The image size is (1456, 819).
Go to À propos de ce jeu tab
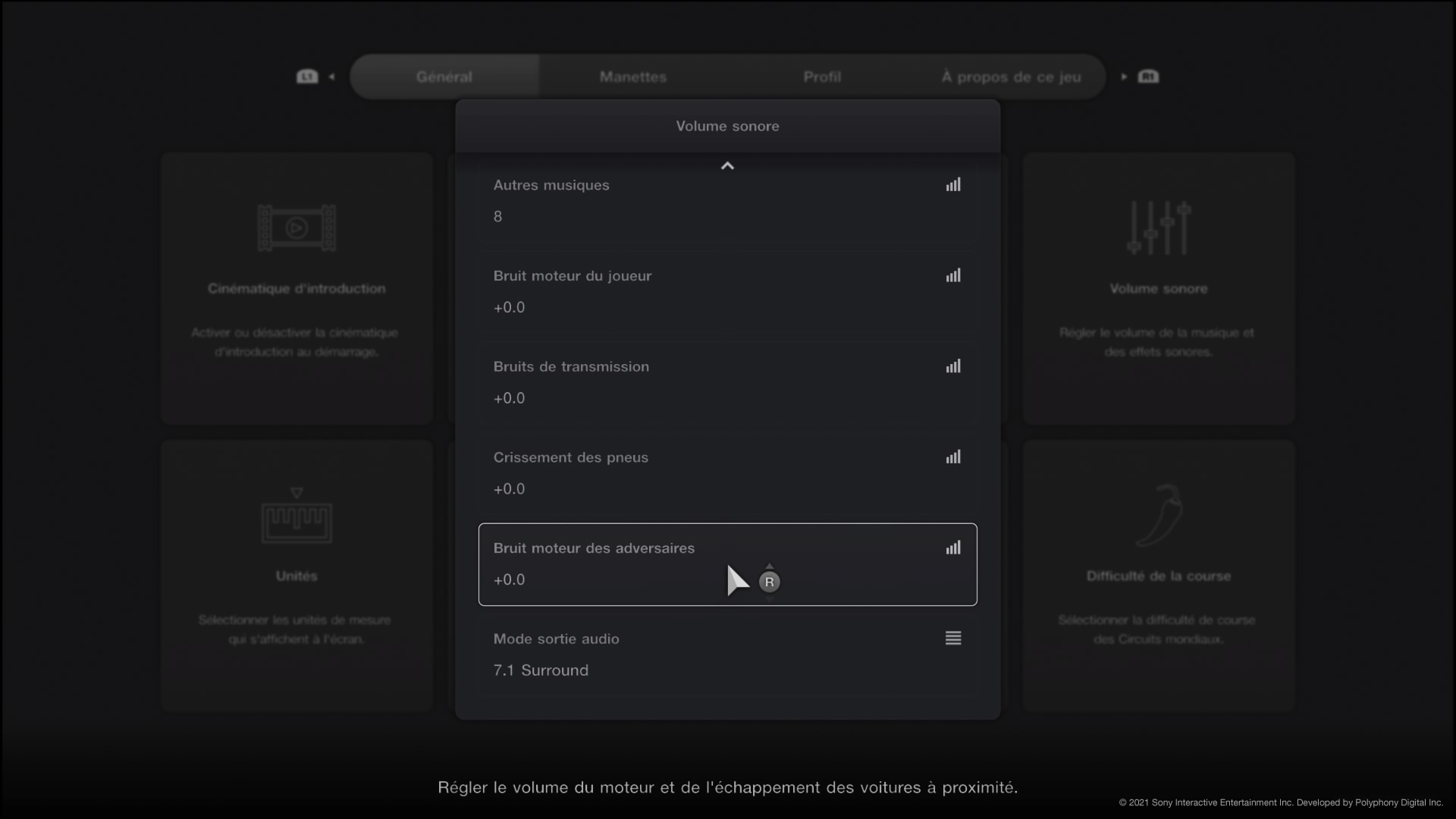pyautogui.click(x=1011, y=77)
